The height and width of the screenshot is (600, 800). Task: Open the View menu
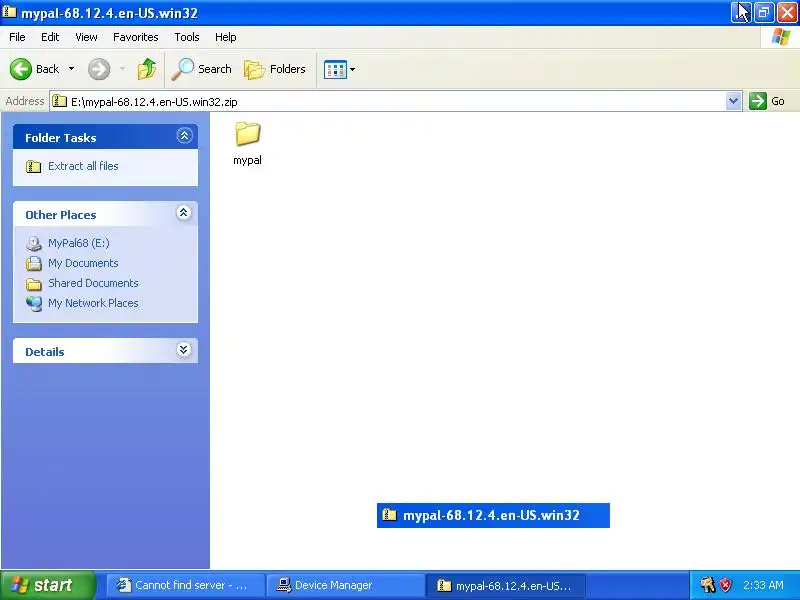point(86,37)
